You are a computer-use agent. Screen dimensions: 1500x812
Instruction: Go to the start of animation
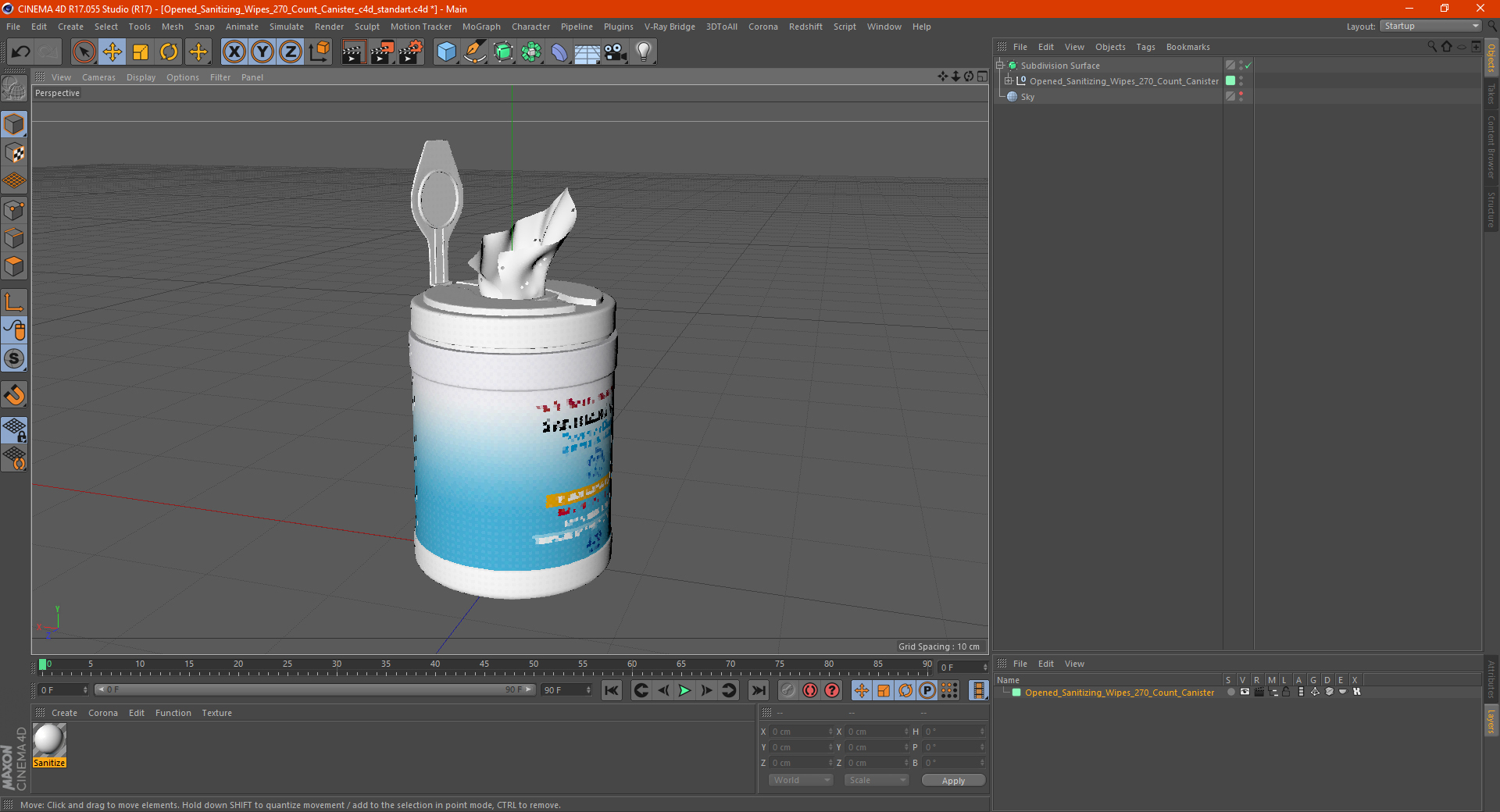[x=612, y=690]
